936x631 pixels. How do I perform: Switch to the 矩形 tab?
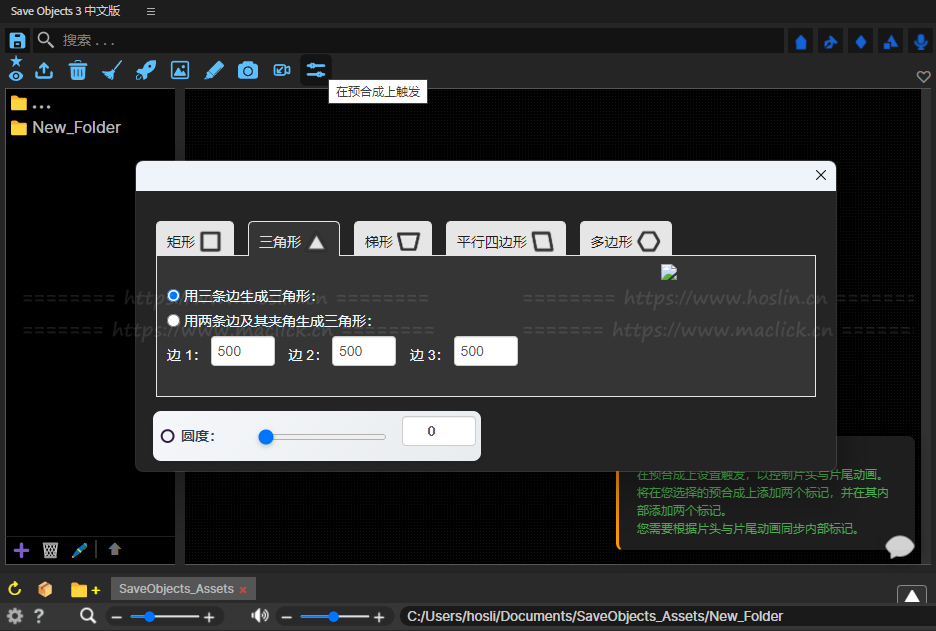click(x=195, y=241)
